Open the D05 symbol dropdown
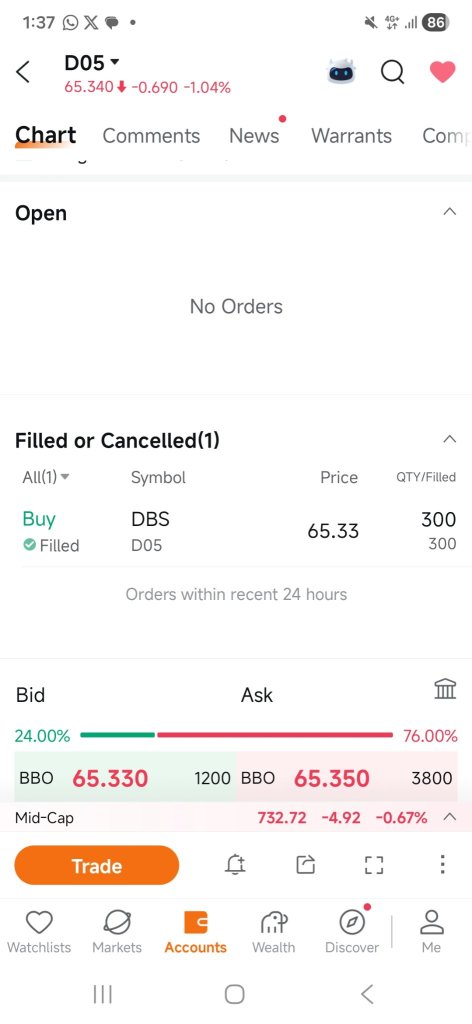The width and height of the screenshot is (472, 1024). point(92,63)
